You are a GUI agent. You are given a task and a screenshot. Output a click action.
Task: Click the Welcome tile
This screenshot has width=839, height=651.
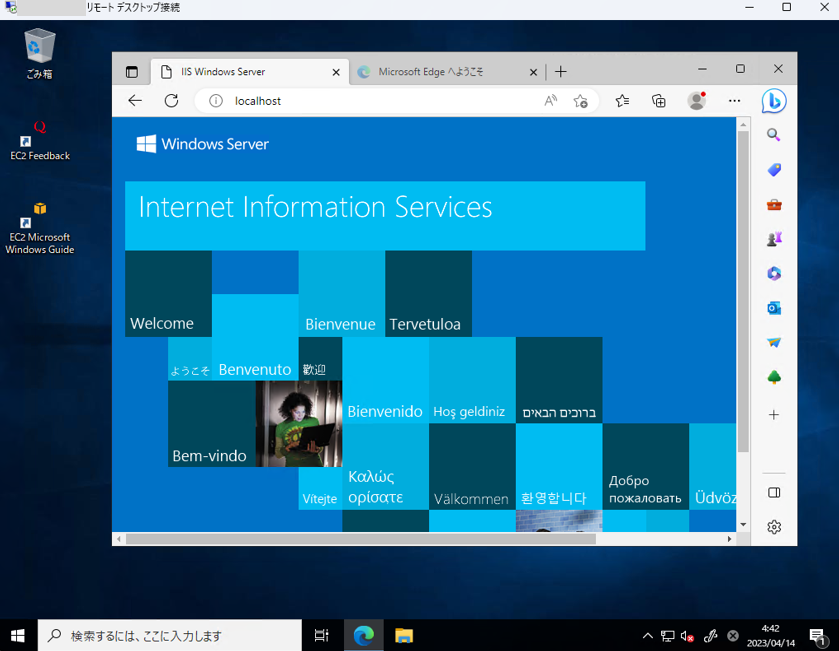(168, 294)
